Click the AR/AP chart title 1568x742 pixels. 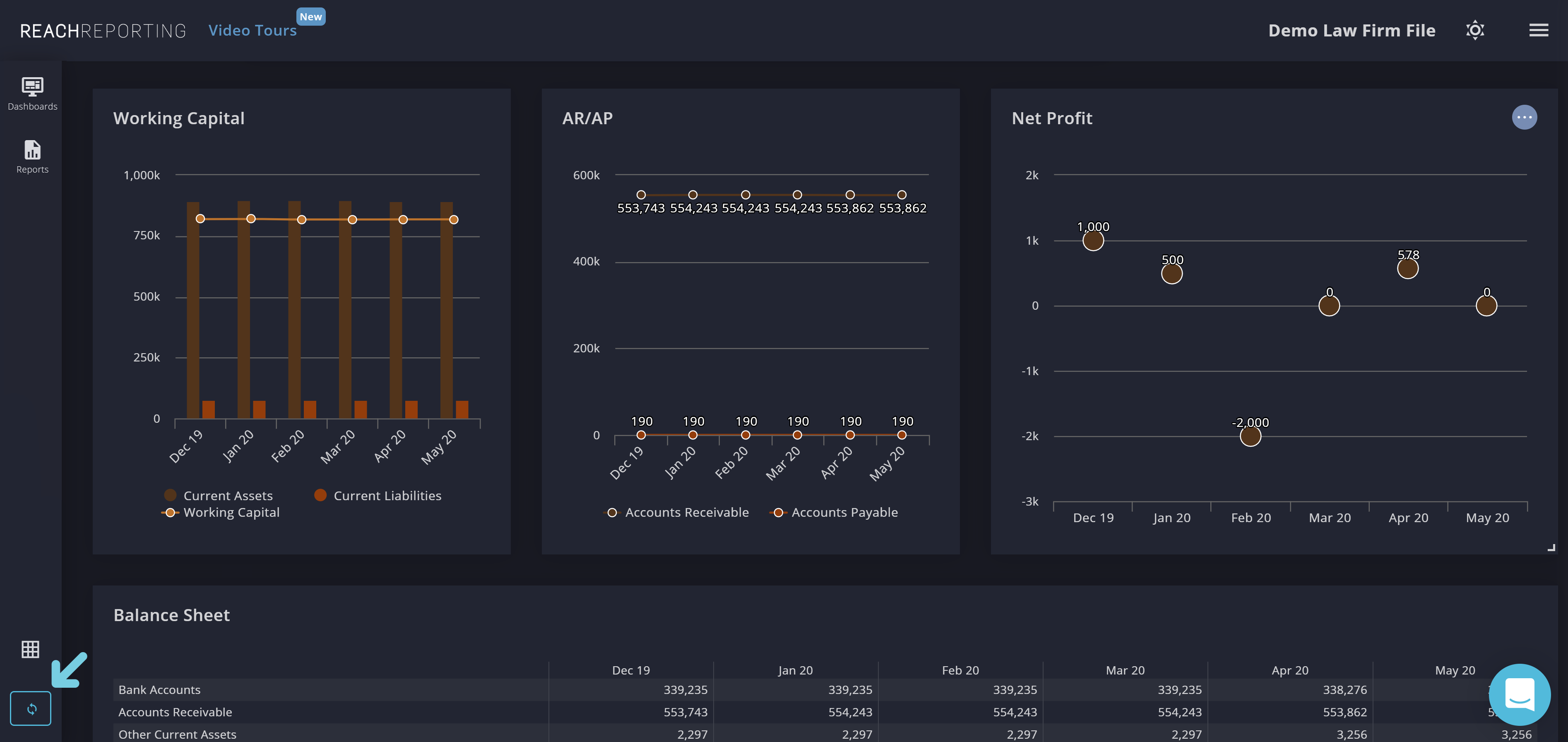tap(587, 118)
